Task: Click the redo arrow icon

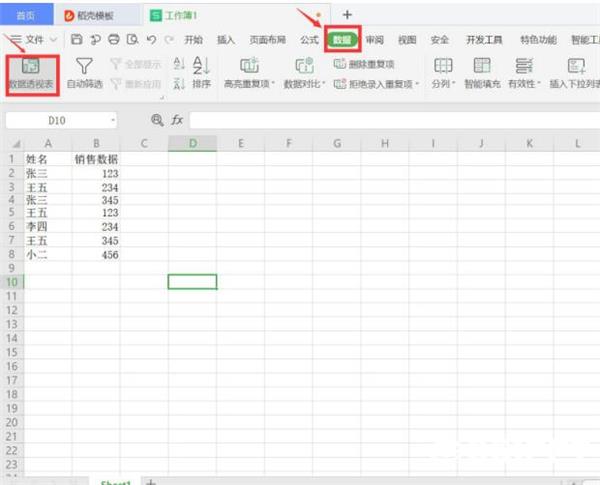Action: pyautogui.click(x=169, y=39)
